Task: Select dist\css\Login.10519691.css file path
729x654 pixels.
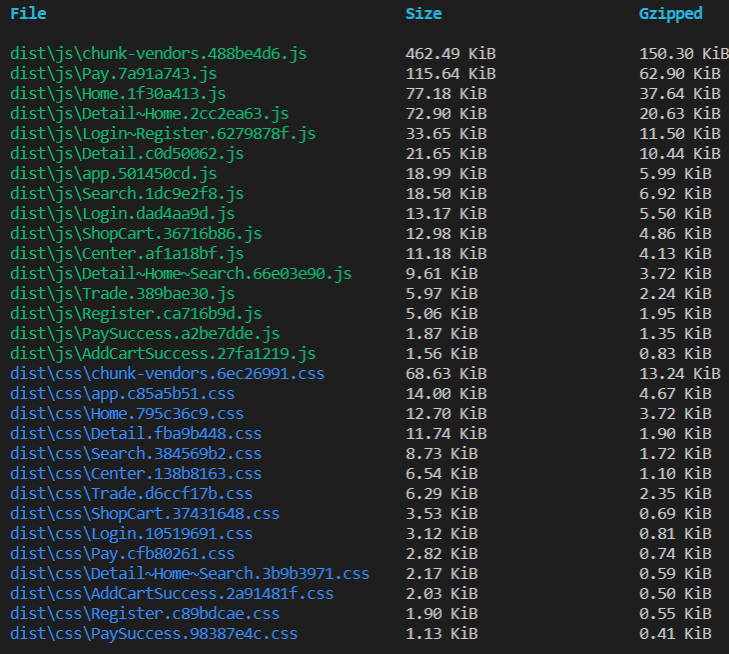Action: click(132, 533)
